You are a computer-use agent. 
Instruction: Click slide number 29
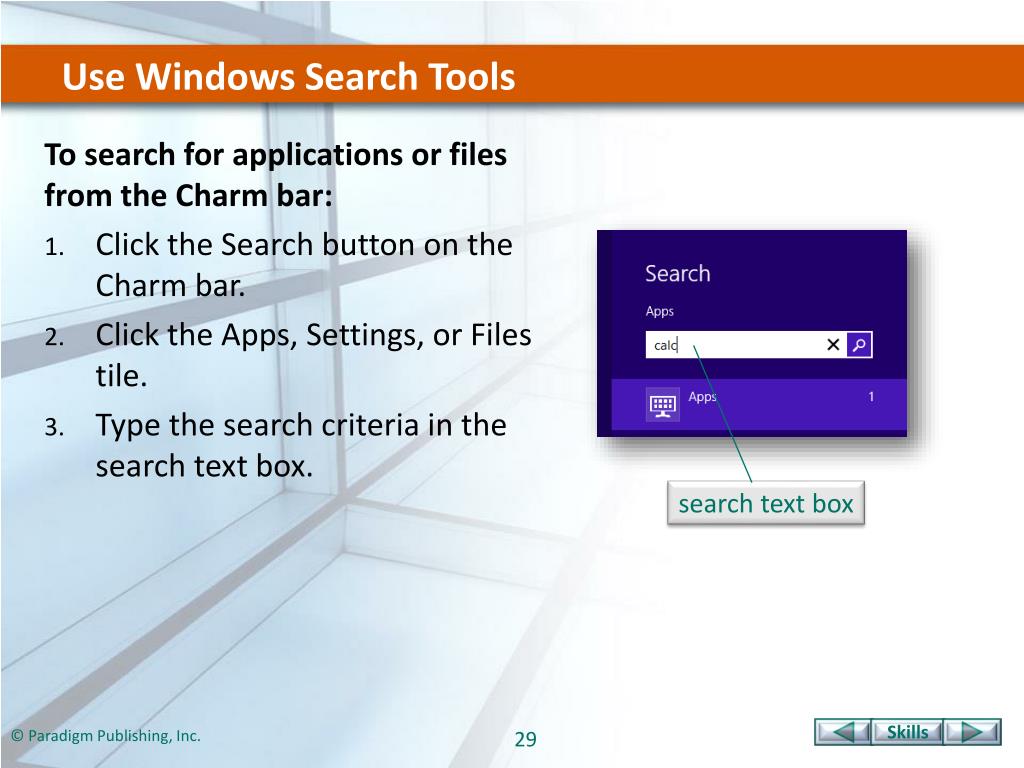[525, 739]
